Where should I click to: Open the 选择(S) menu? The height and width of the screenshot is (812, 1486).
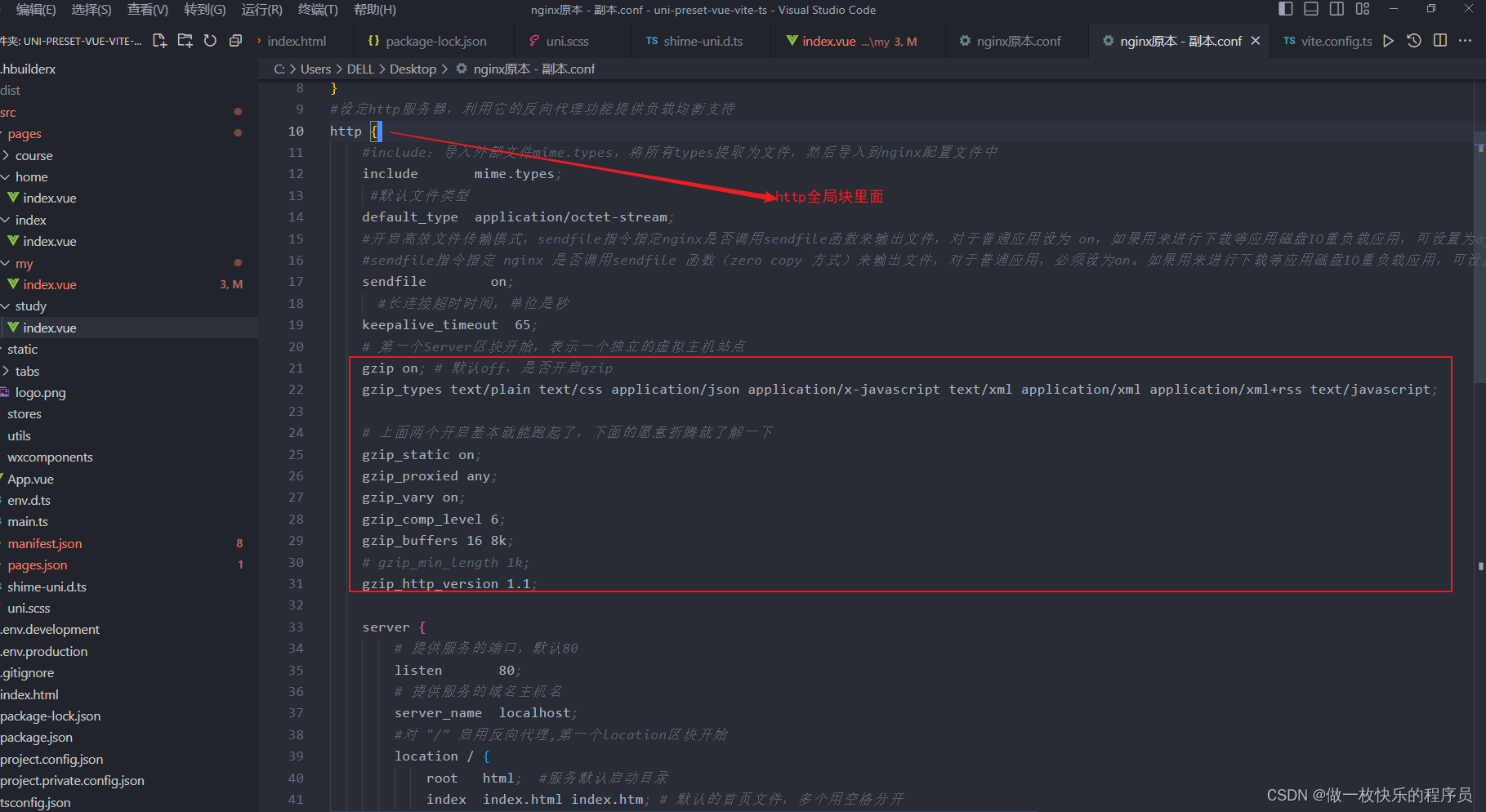click(91, 10)
